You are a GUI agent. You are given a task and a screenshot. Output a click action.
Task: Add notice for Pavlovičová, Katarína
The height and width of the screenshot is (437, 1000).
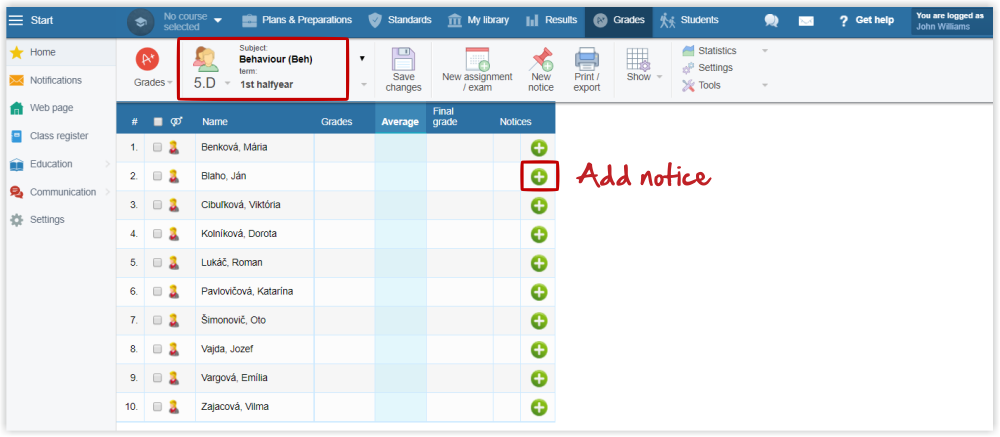(539, 292)
